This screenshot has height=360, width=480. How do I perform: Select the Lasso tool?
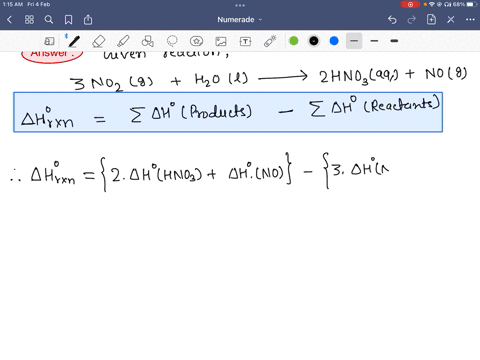pos(172,41)
